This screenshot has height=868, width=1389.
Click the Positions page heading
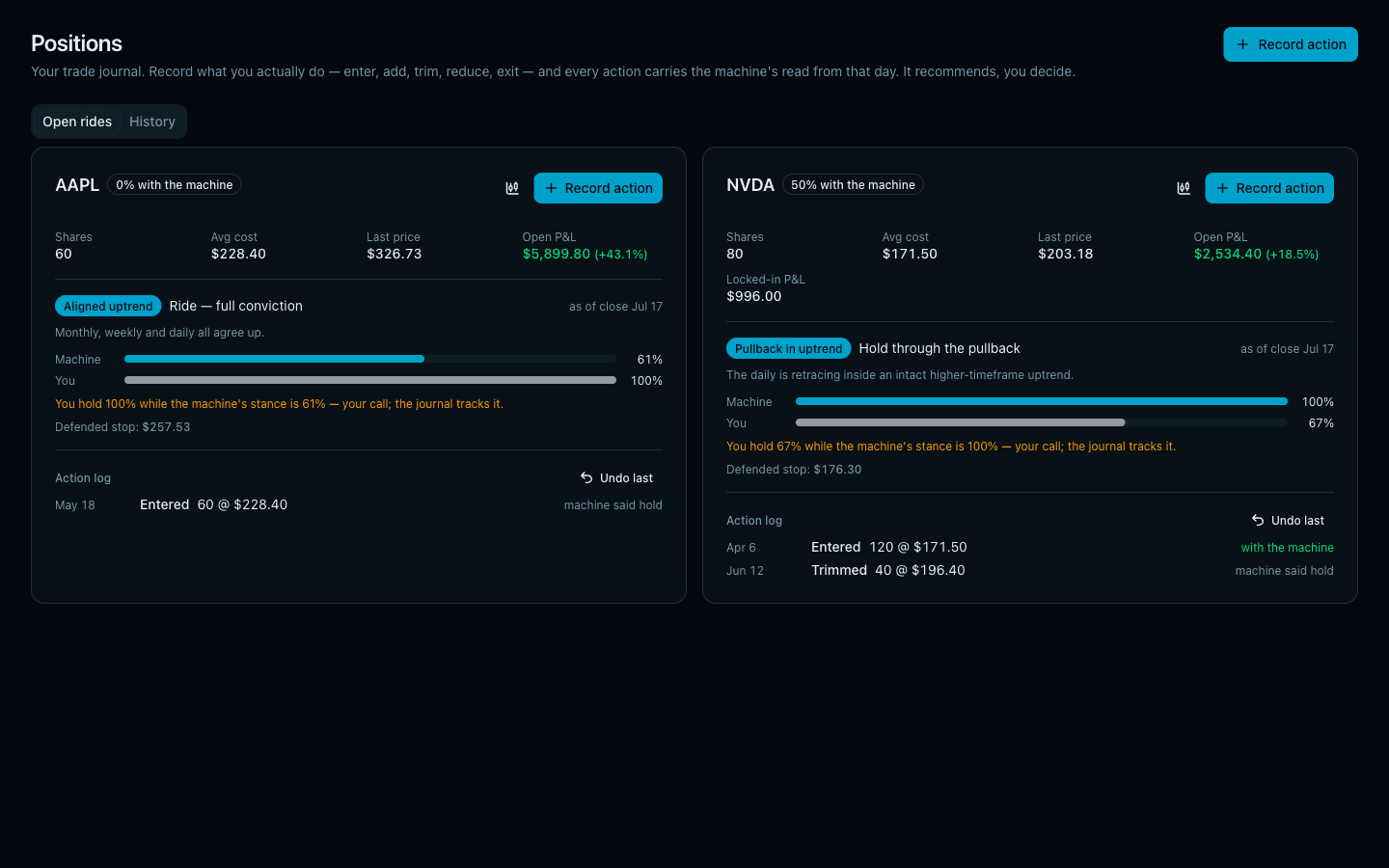tap(76, 43)
